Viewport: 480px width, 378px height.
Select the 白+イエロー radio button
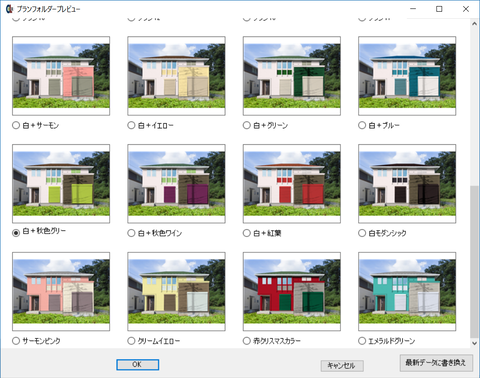pos(131,125)
